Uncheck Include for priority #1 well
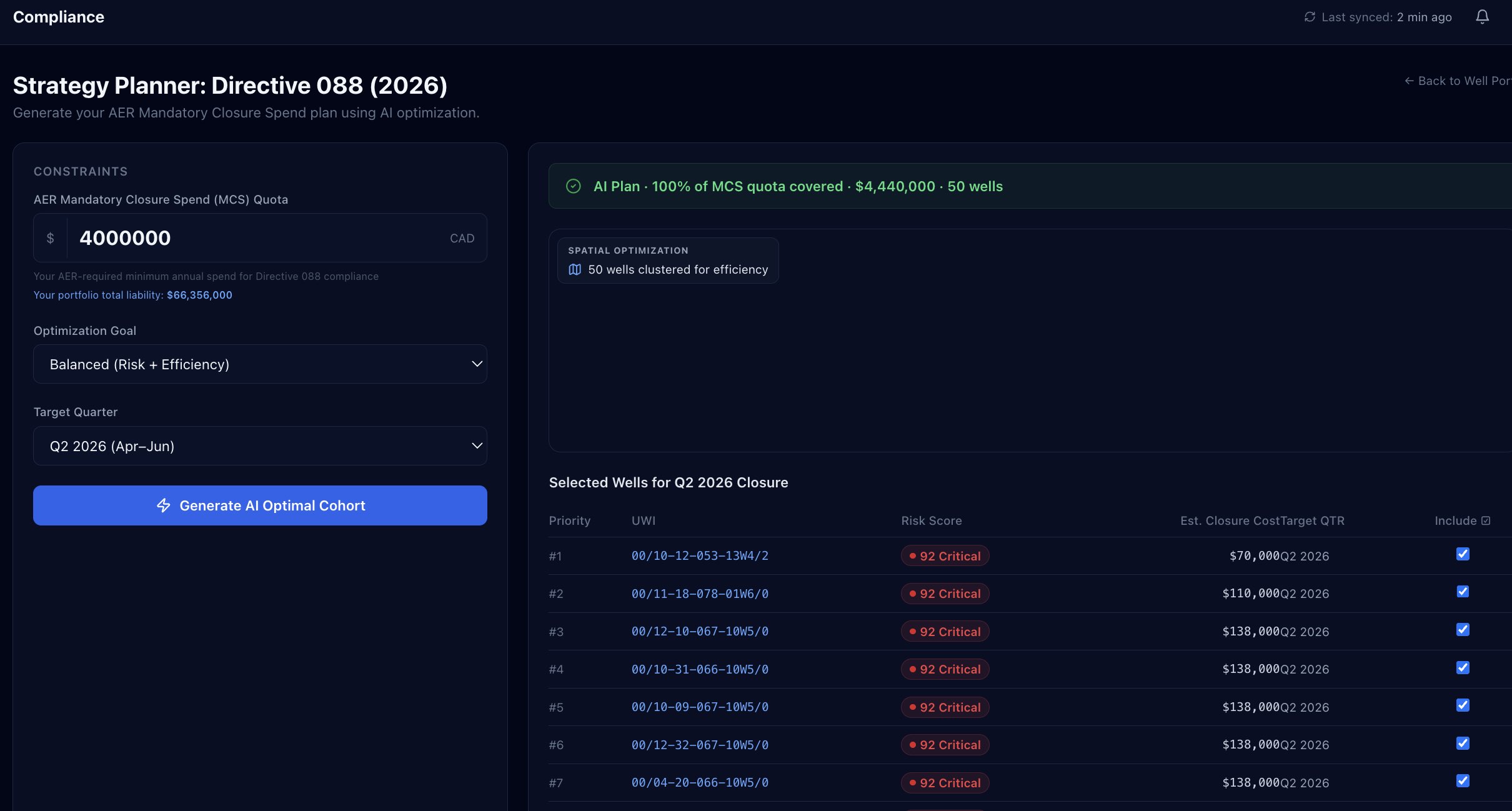The height and width of the screenshot is (811, 1512). click(1463, 554)
